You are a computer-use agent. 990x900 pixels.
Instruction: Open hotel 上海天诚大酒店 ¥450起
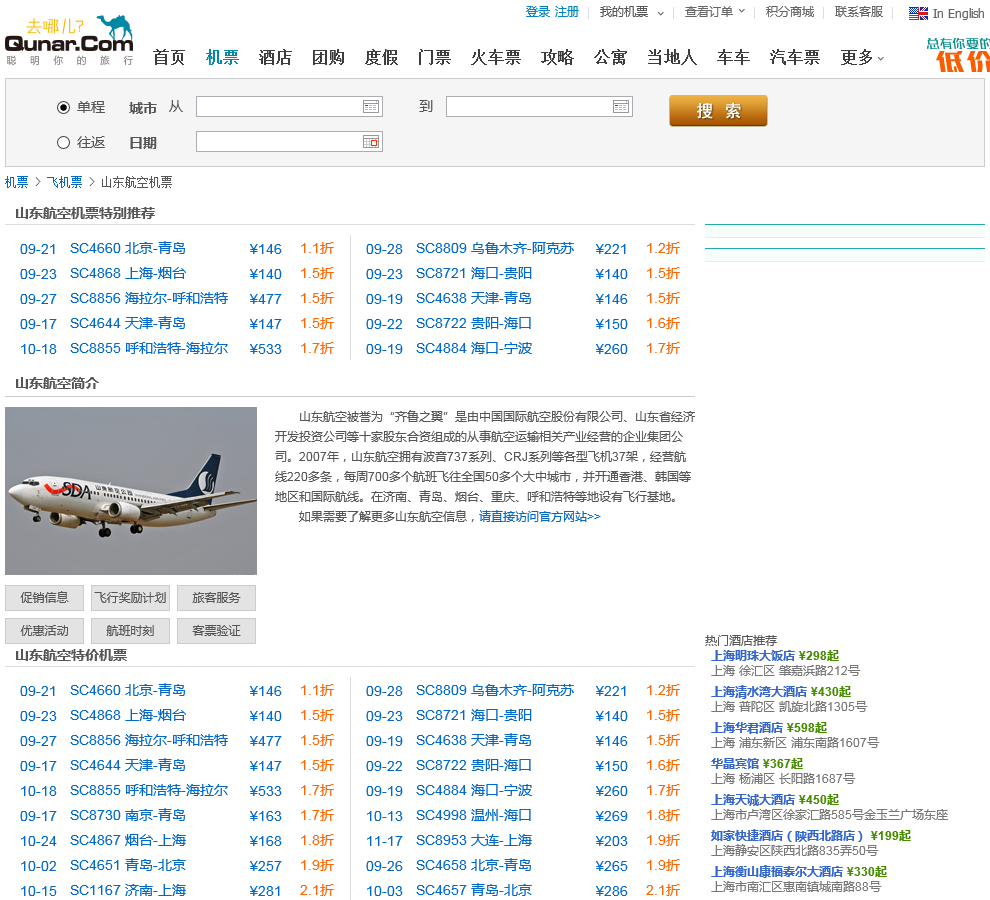pyautogui.click(x=775, y=800)
